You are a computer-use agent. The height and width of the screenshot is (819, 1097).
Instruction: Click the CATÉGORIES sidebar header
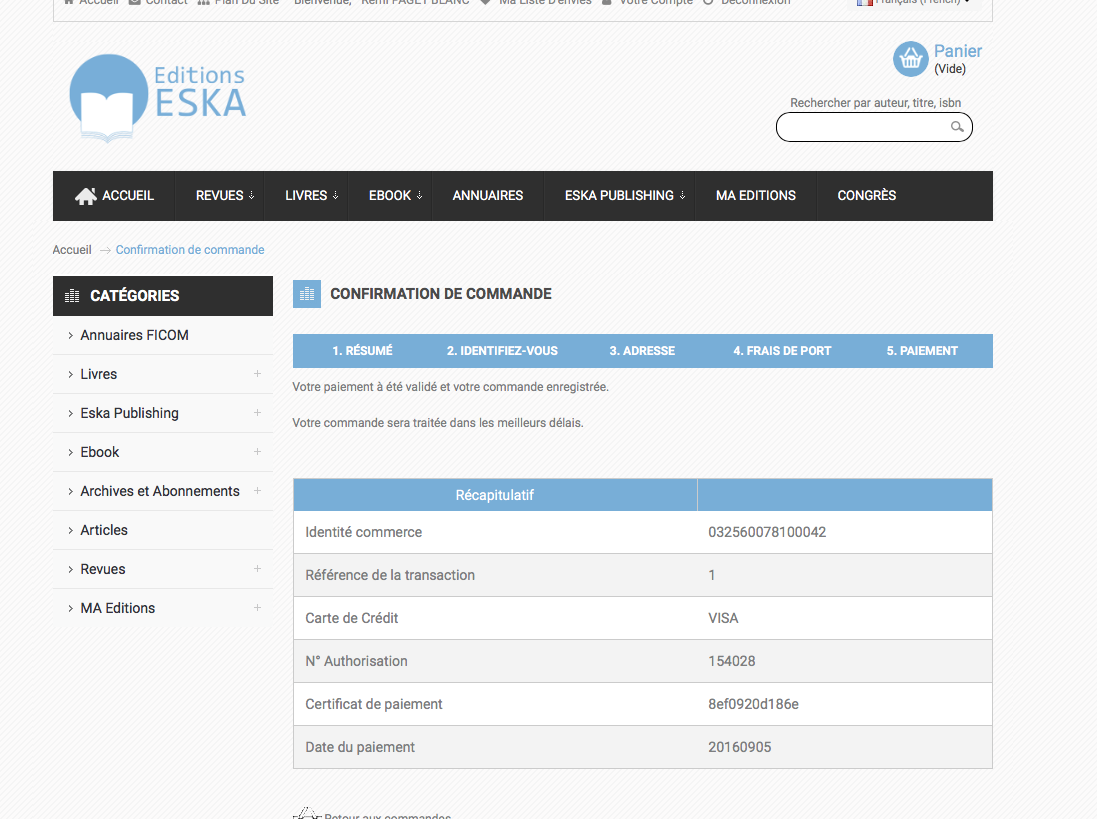click(163, 296)
